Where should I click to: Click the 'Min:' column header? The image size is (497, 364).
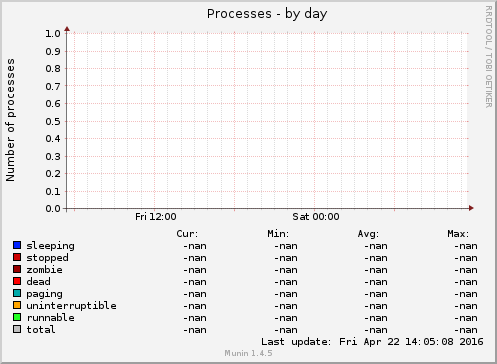(x=278, y=234)
